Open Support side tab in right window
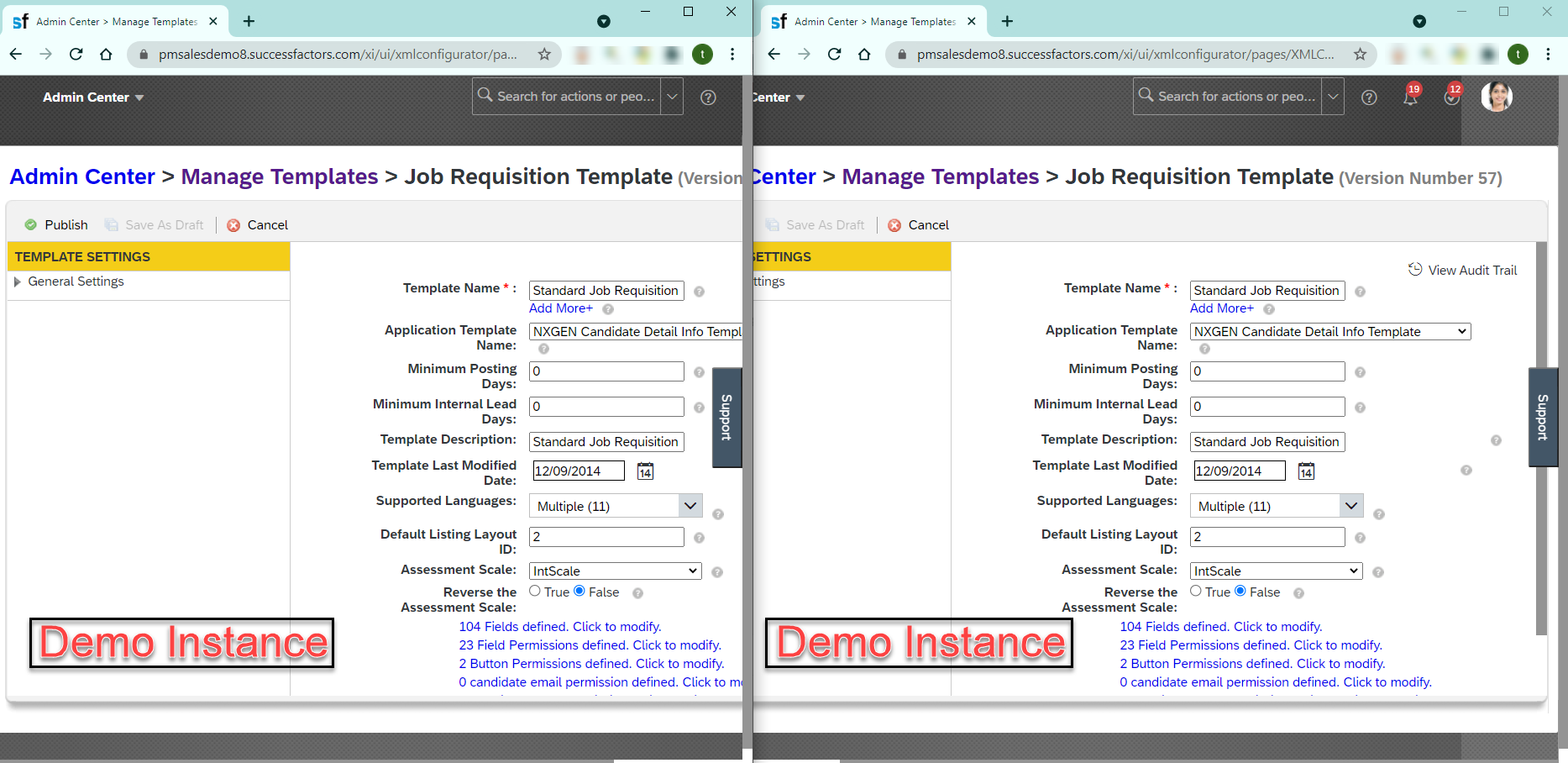This screenshot has width=1568, height=763. click(x=1543, y=418)
